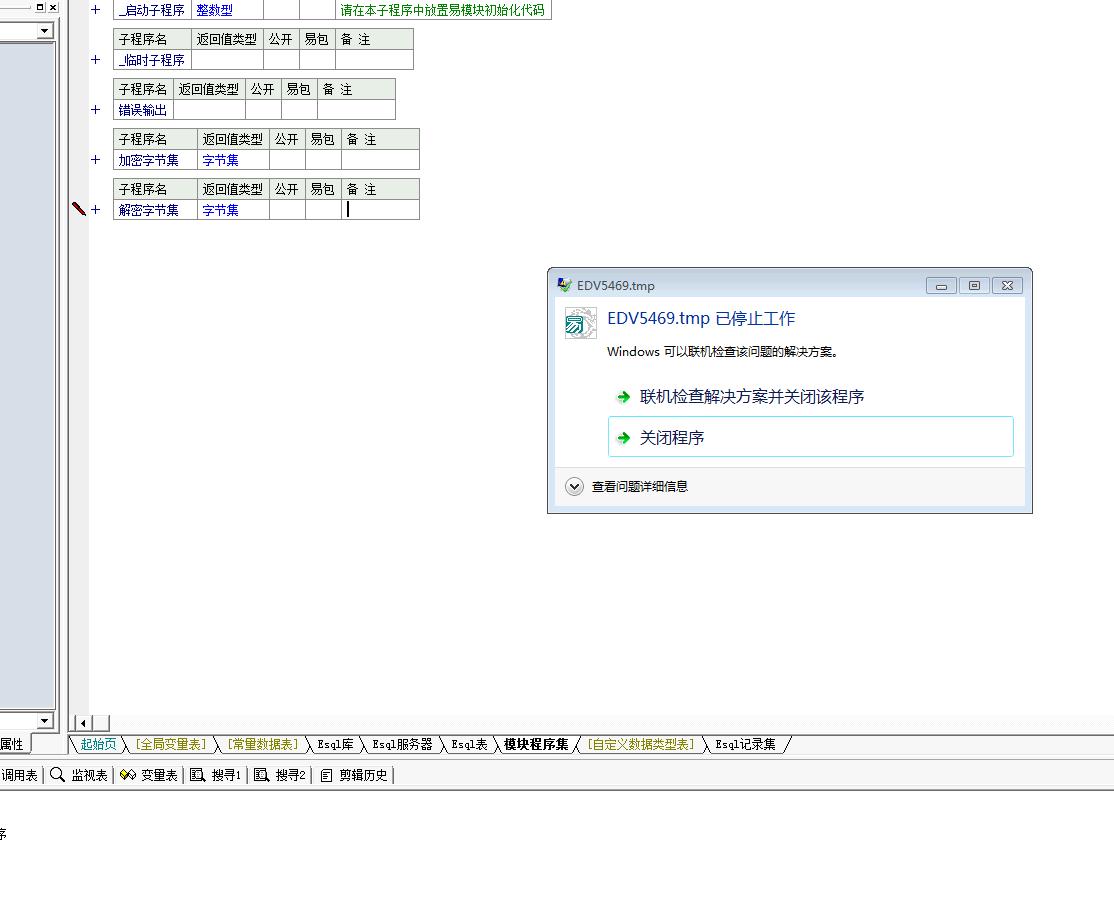The width and height of the screenshot is (1114, 915).
Task: Click the red pen marker beside 解密字节集
Action: point(79,208)
